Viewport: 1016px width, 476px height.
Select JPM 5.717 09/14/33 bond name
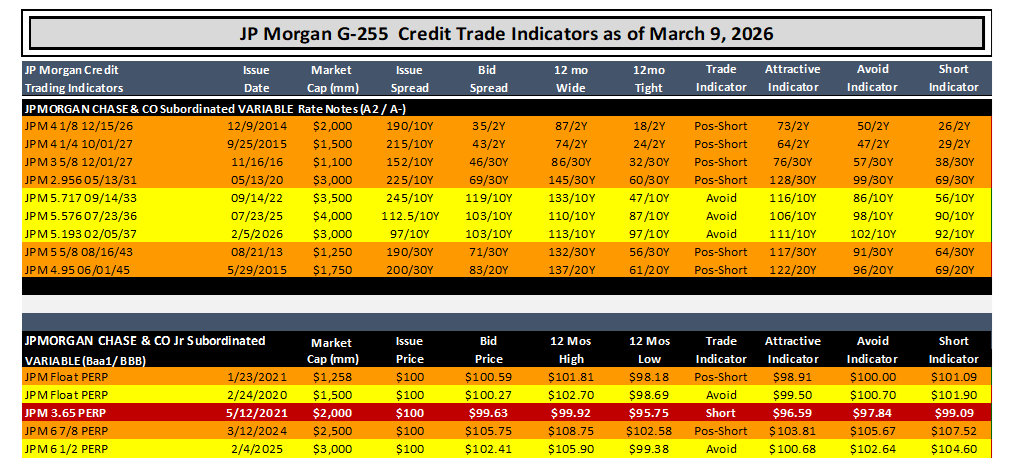[x=80, y=198]
